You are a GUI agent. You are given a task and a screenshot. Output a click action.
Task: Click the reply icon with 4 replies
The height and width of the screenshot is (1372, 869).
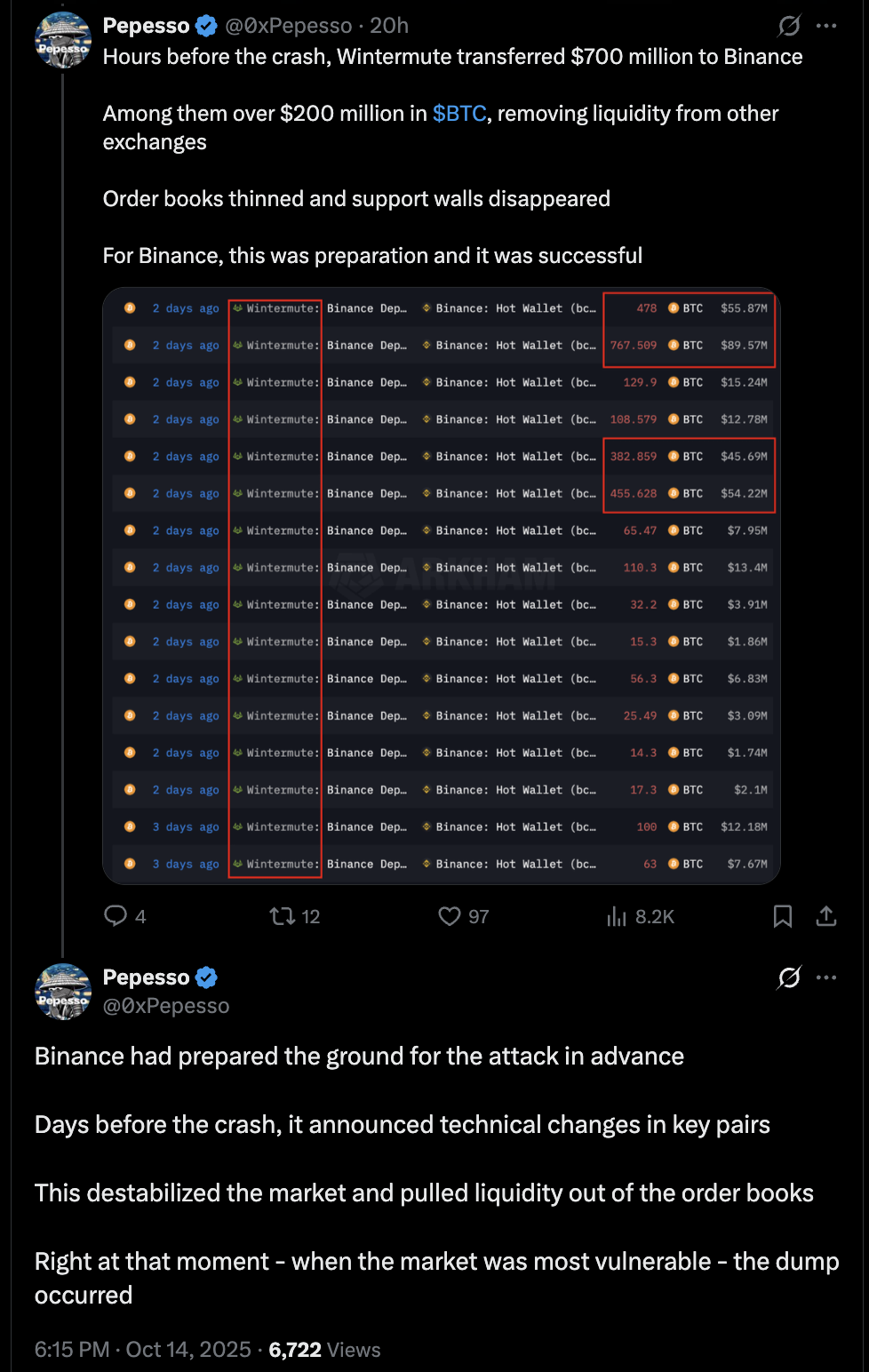pos(116,916)
